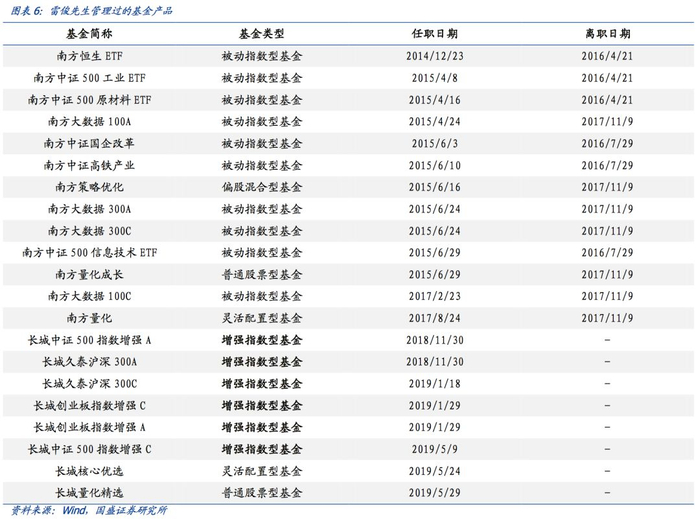Viewport: 700px width, 521px height.
Task: Select fund name 南方中证高铁产业
Action: click(89, 165)
